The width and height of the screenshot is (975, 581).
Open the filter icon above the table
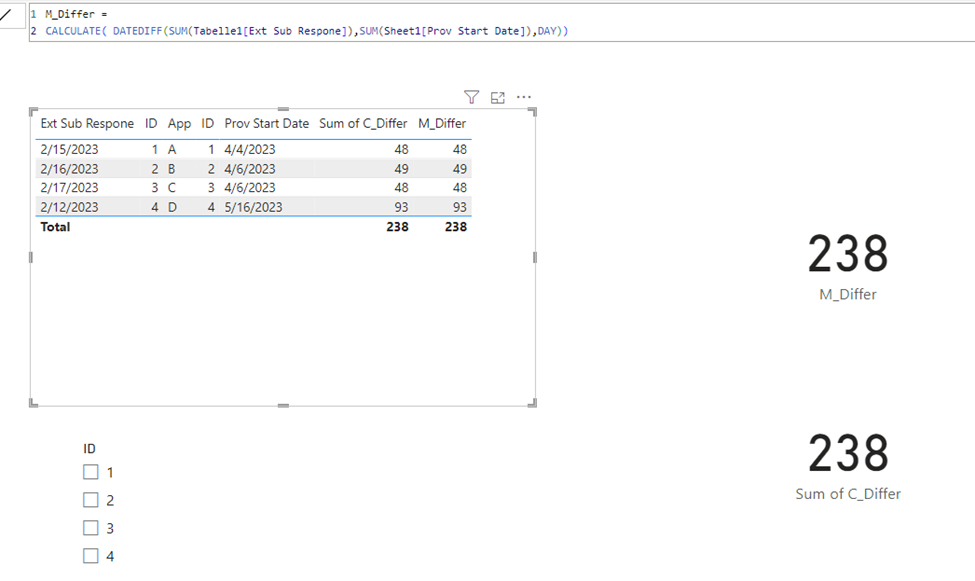[471, 97]
